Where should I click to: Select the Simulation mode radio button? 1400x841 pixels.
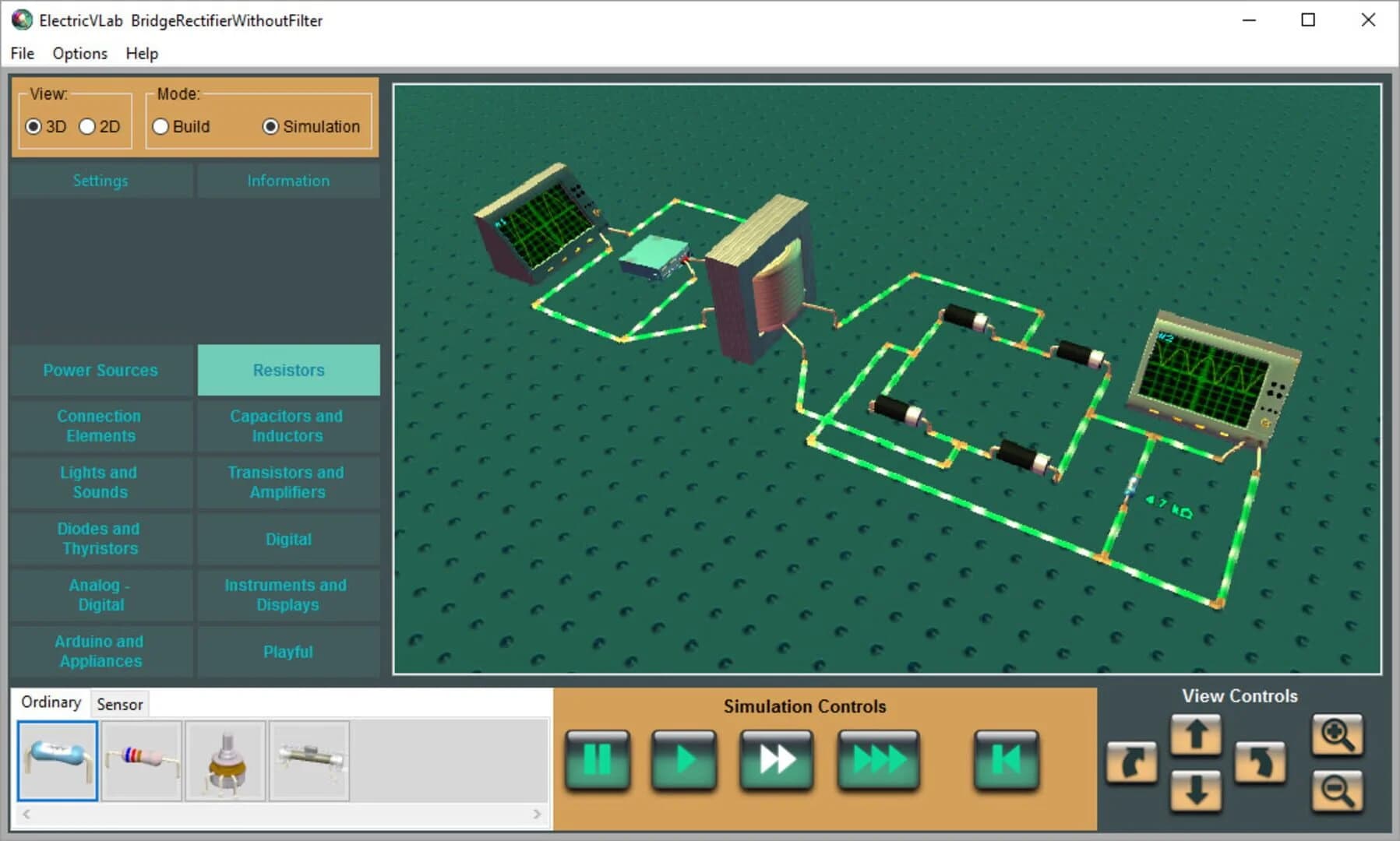[x=271, y=126]
